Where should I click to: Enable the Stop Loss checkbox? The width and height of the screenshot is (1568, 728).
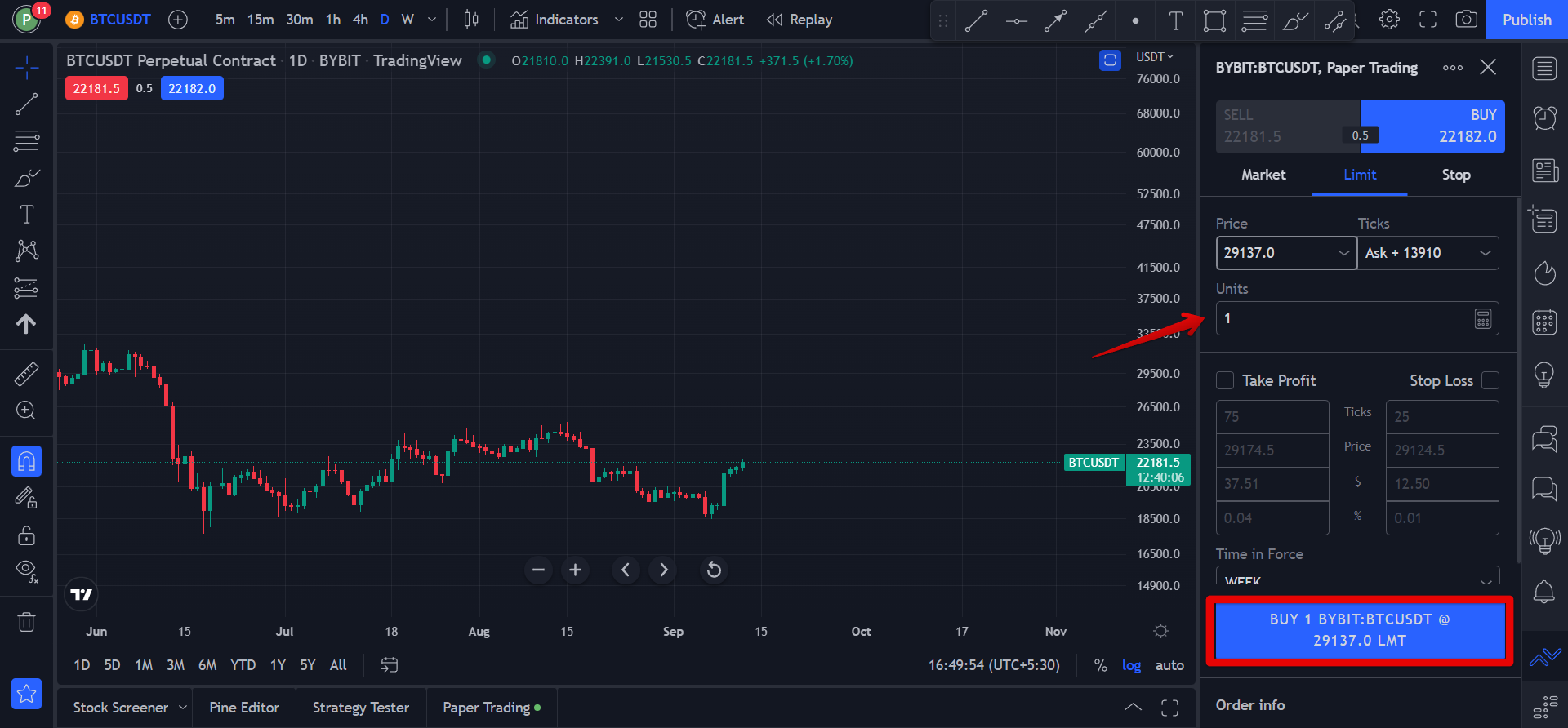[1490, 380]
